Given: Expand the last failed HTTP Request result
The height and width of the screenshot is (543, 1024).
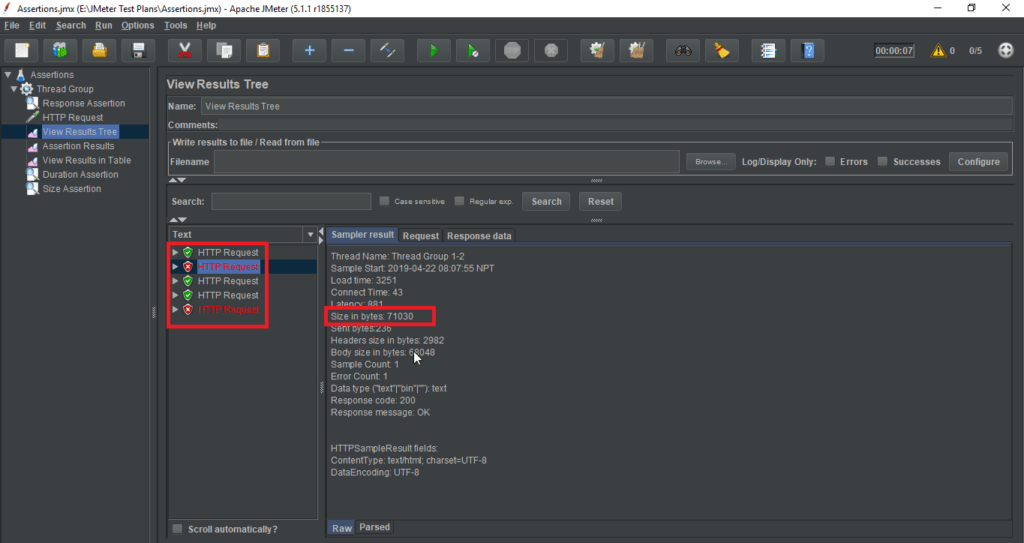Looking at the screenshot, I should click(x=175, y=309).
